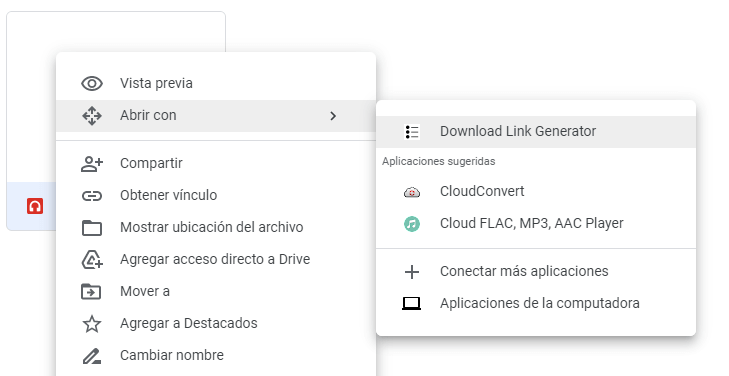Image resolution: width=729 pixels, height=376 pixels.
Task: Click the star icon beside Agregar a Destacados
Action: point(92,324)
